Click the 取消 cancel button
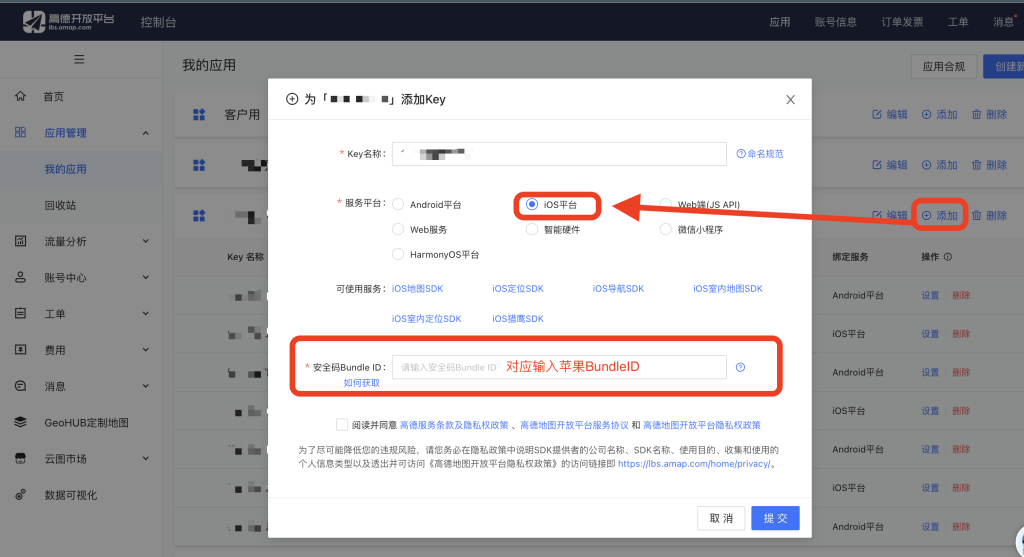This screenshot has width=1024, height=557. pyautogui.click(x=721, y=518)
